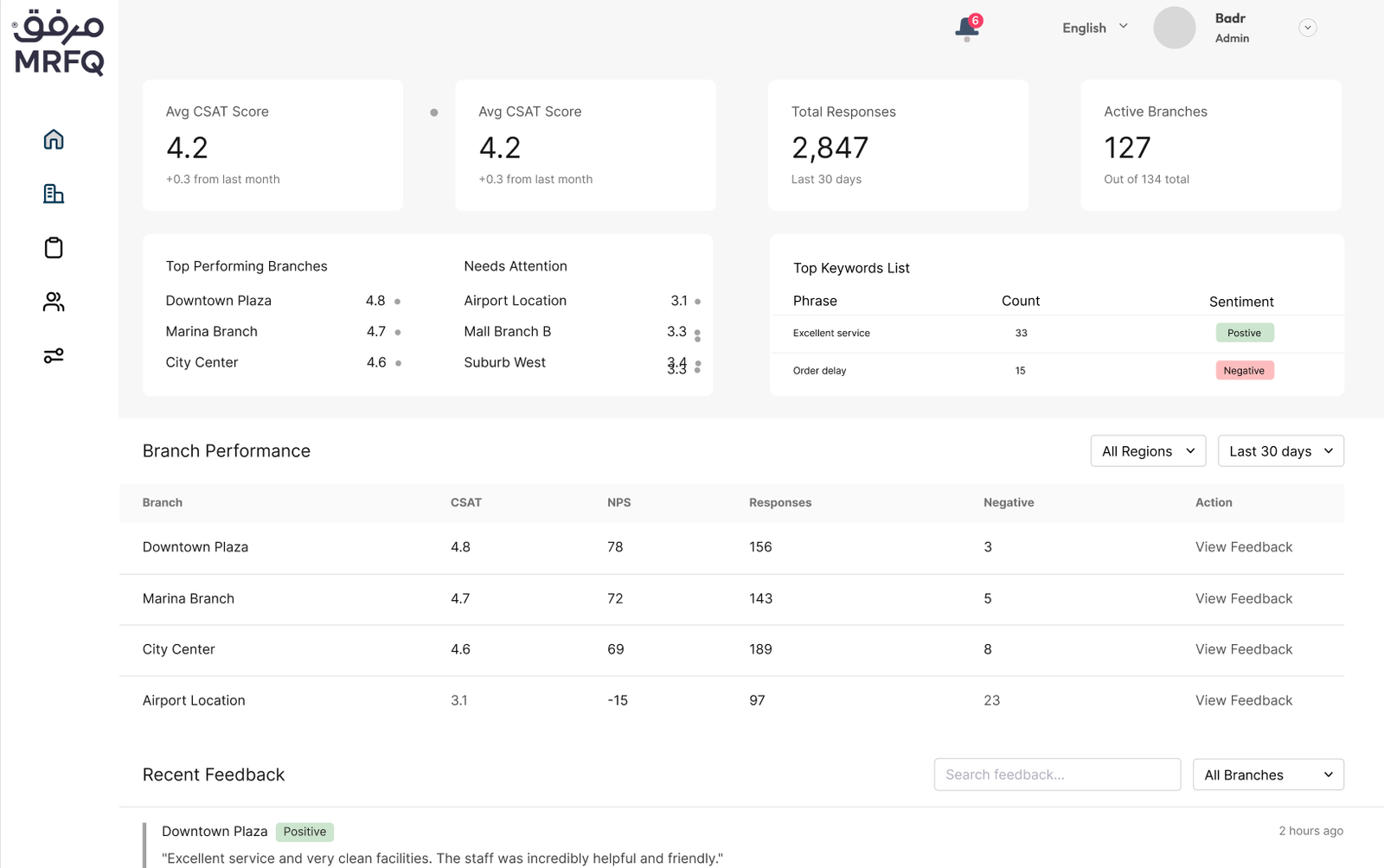The height and width of the screenshot is (868, 1384).
Task: Click the notification bell icon
Action: [x=966, y=29]
